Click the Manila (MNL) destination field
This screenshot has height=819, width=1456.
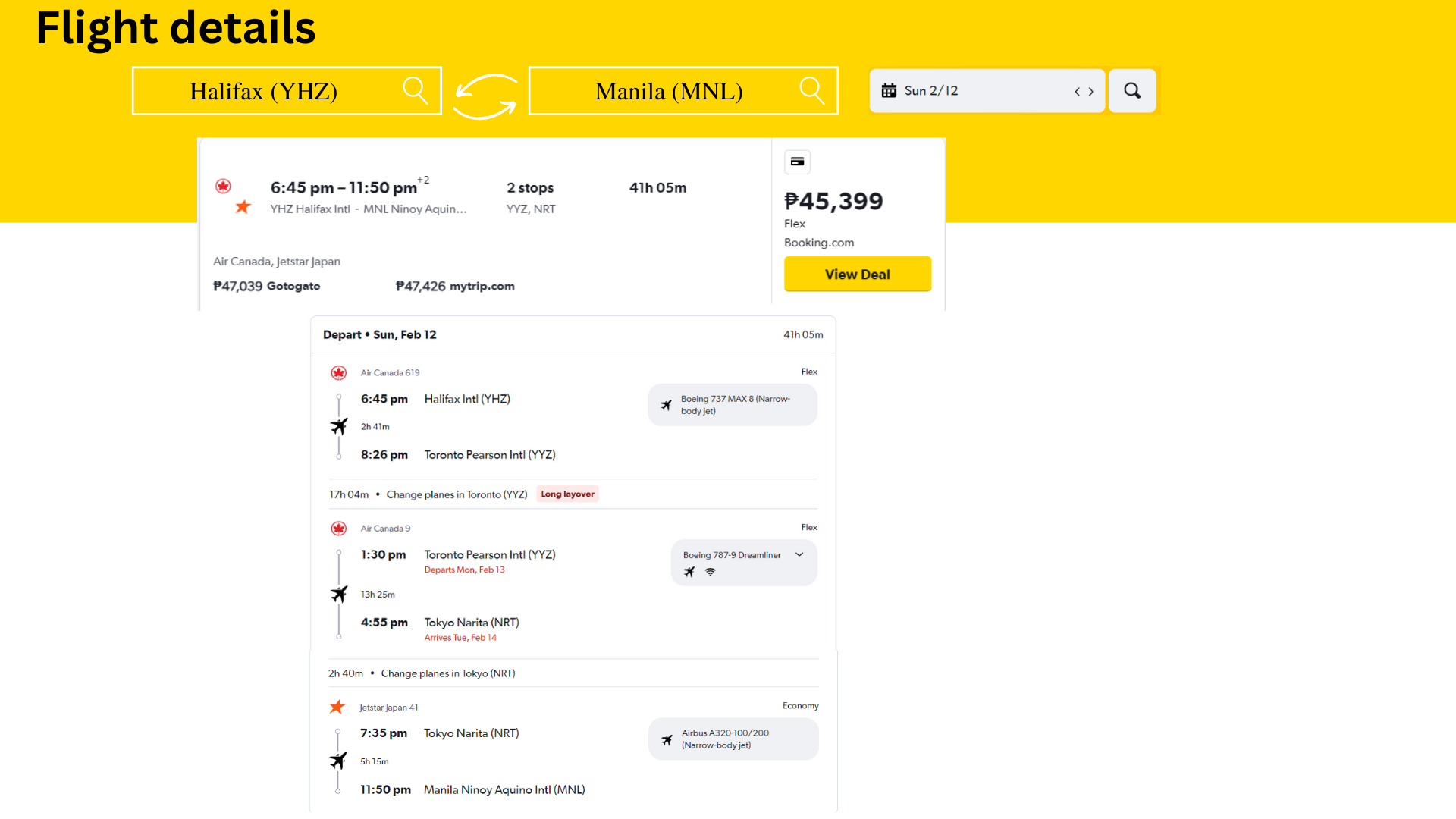(668, 91)
